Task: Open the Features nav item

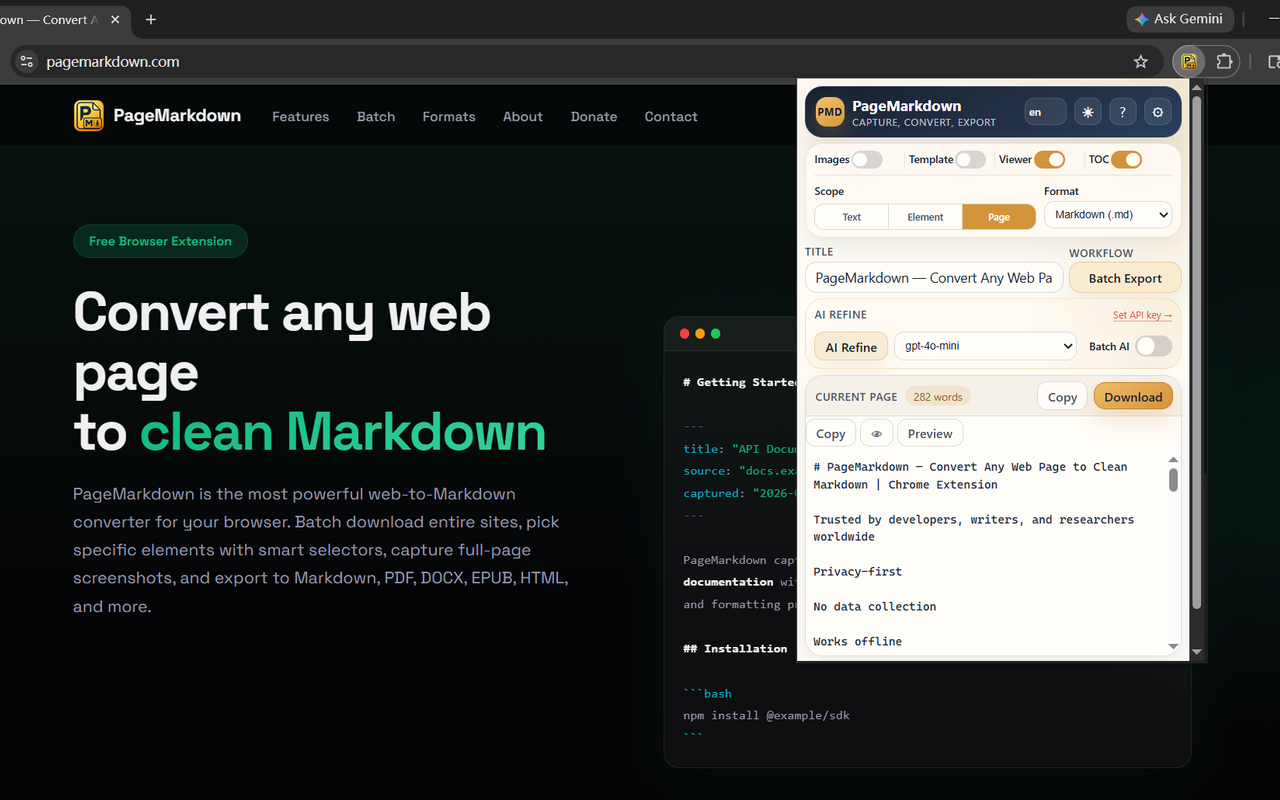Action: [x=300, y=116]
